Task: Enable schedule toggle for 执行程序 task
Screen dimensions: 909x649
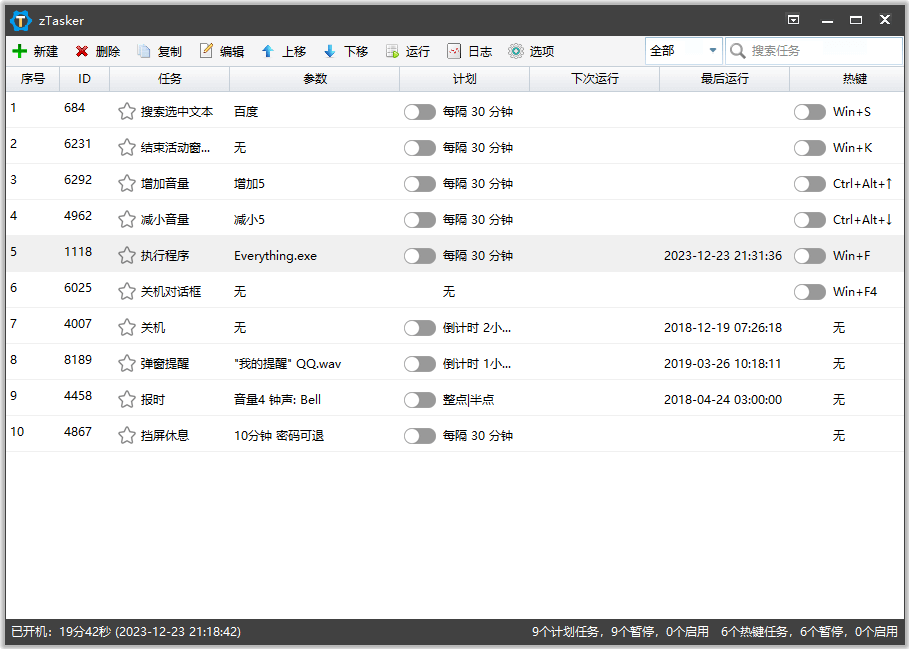Action: [x=420, y=256]
